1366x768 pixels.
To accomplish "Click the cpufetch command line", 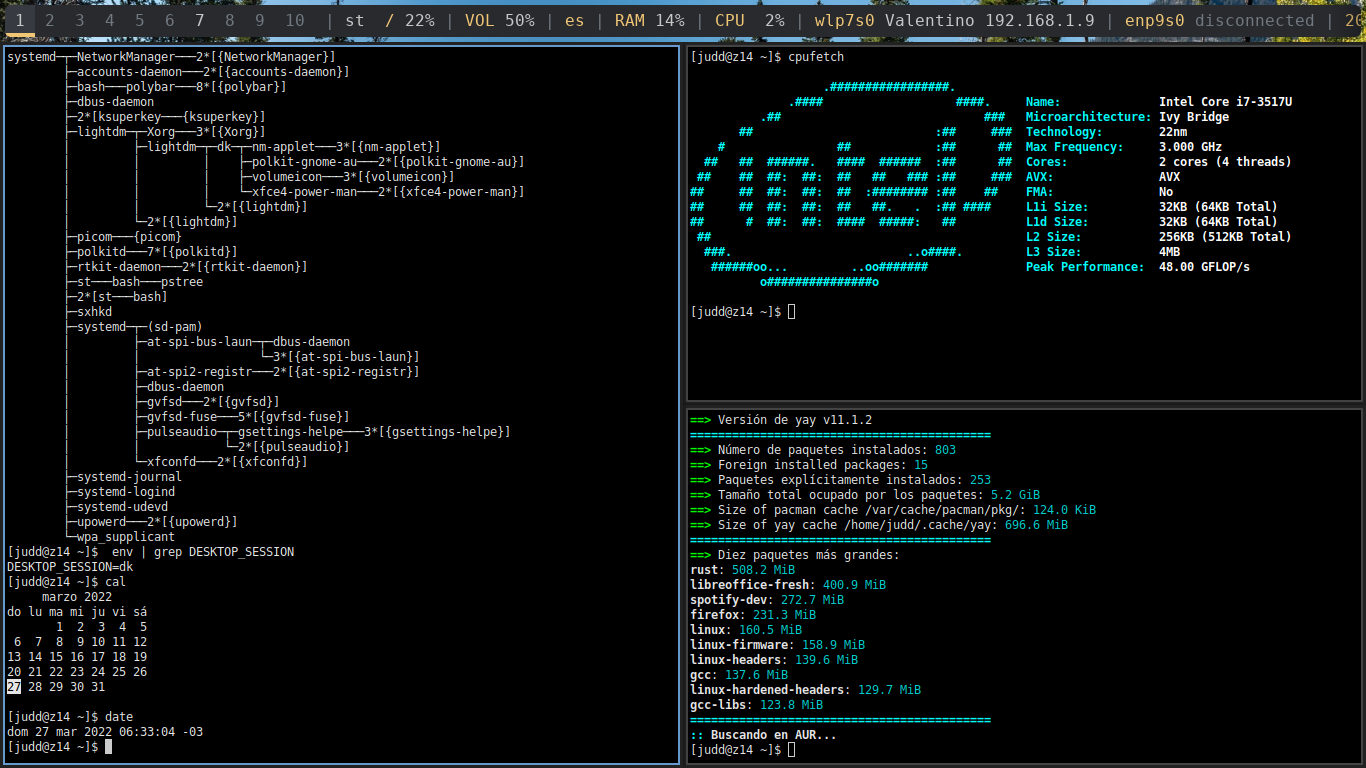I will 816,57.
